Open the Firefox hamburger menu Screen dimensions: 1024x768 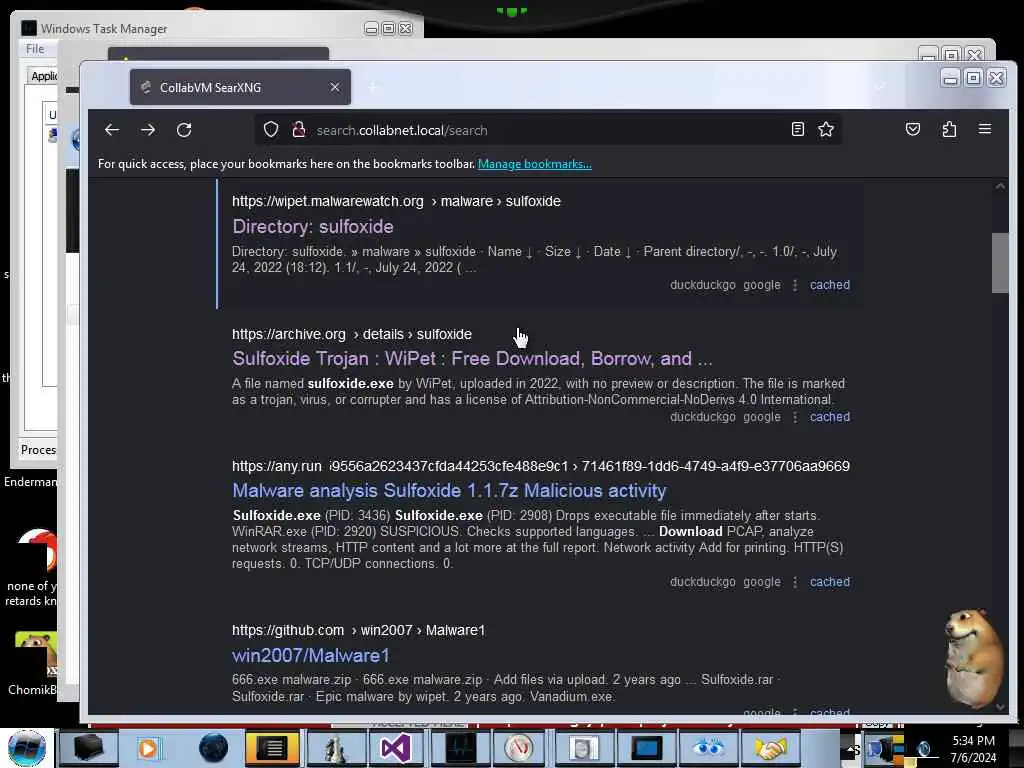985,129
